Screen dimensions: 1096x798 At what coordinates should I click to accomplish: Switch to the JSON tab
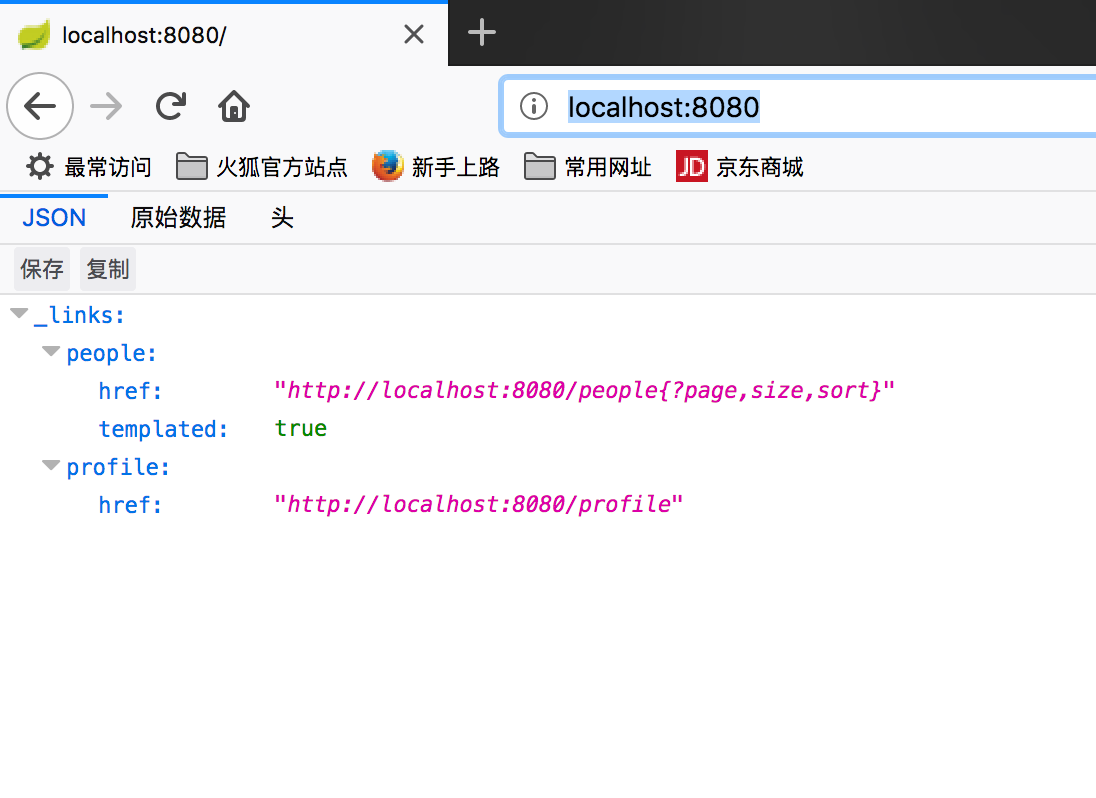tap(54, 217)
